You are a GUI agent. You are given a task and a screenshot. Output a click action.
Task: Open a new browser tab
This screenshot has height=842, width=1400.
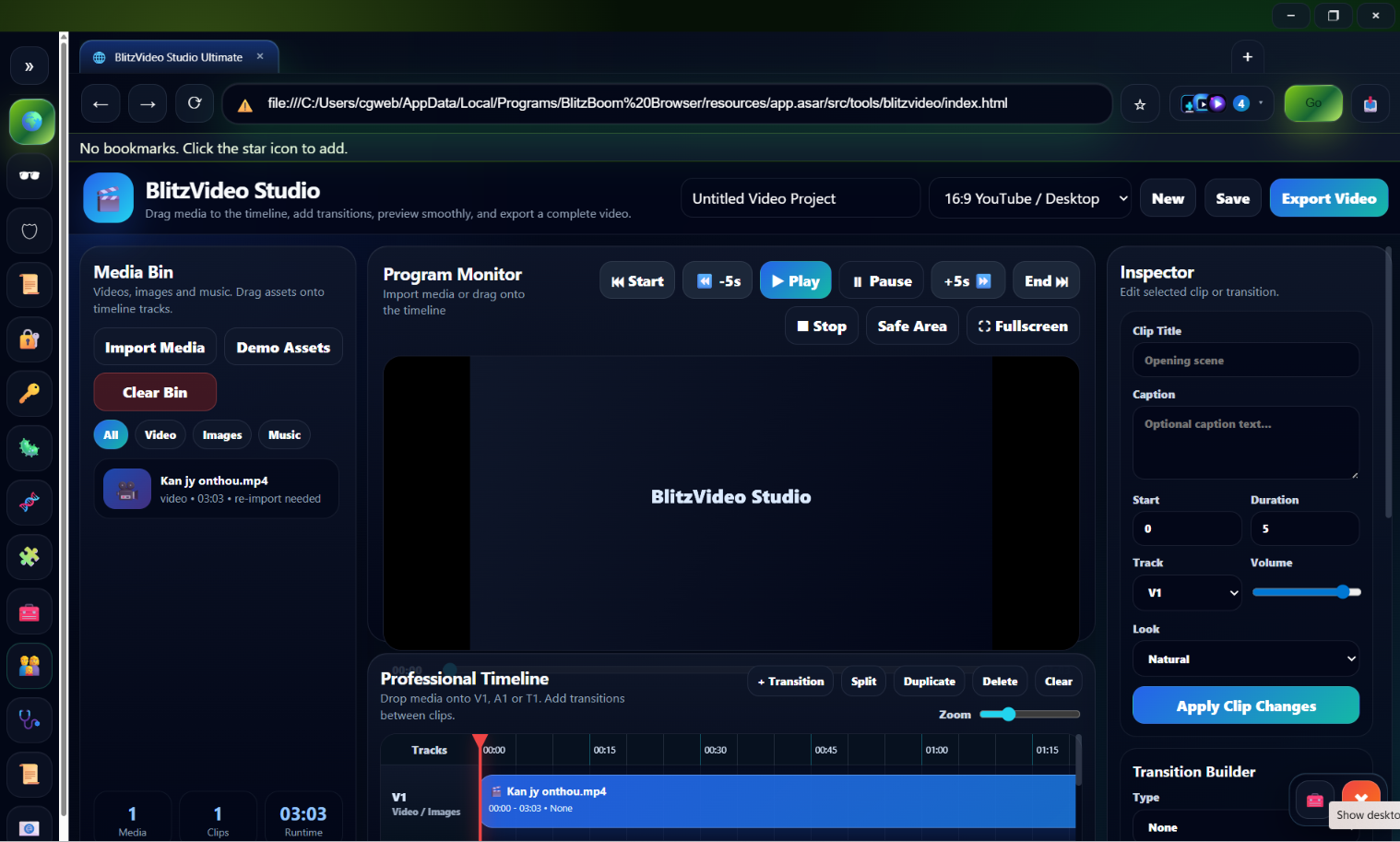pos(1247,57)
